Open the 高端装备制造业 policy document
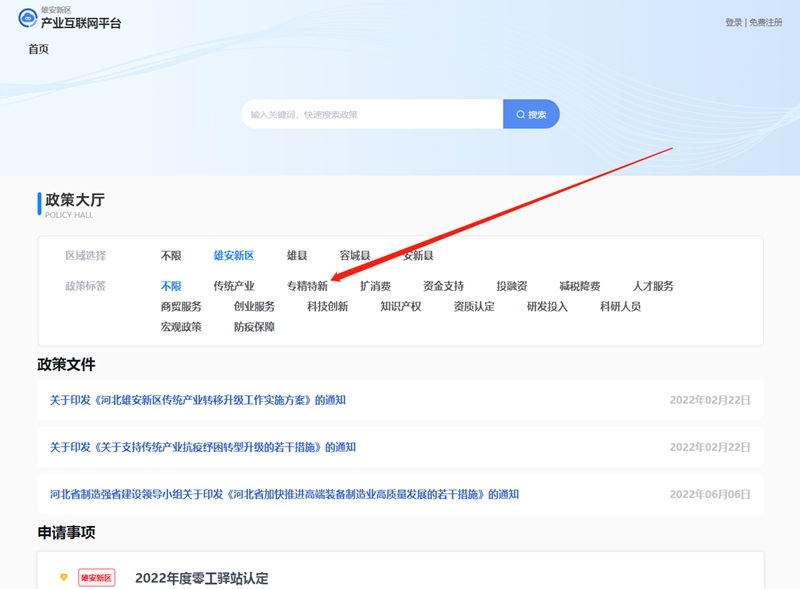 pyautogui.click(x=284, y=494)
